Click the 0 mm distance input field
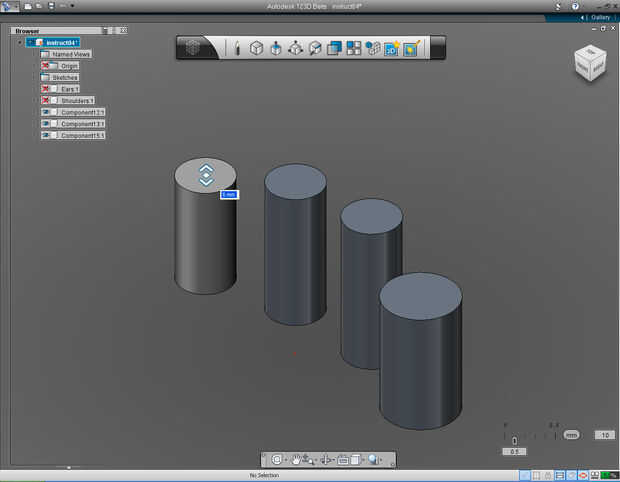The width and height of the screenshot is (620, 482). click(x=228, y=194)
